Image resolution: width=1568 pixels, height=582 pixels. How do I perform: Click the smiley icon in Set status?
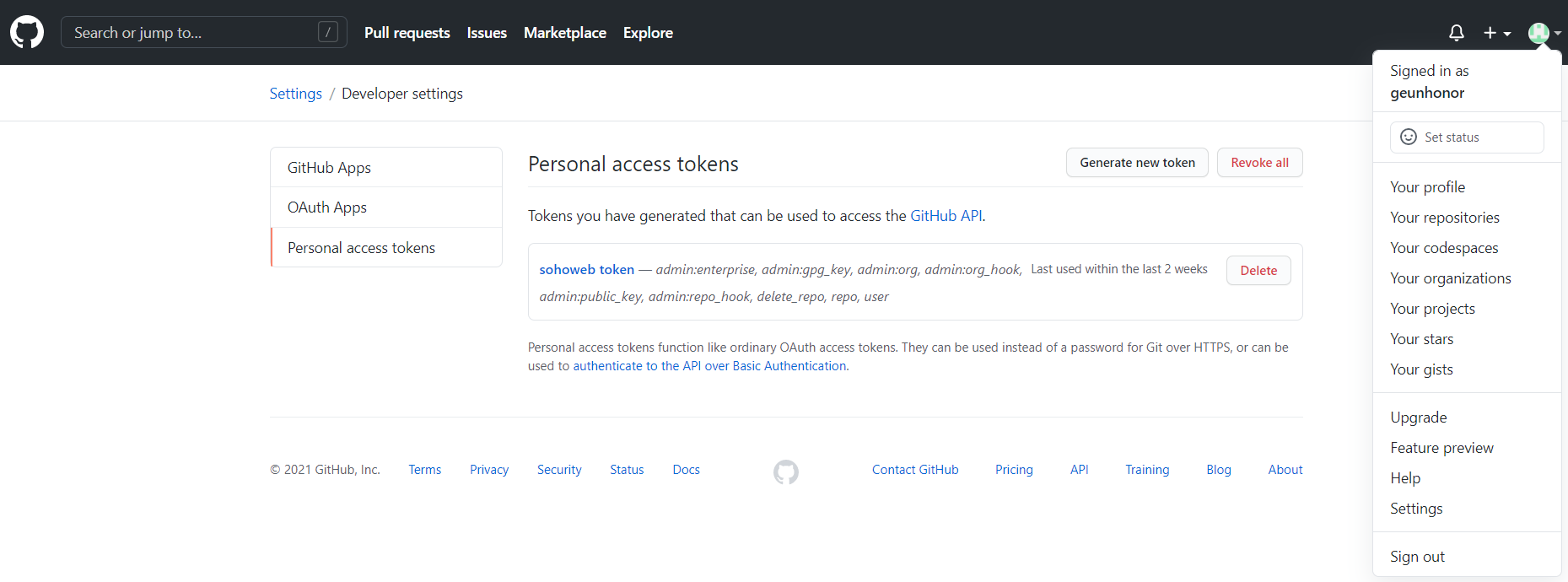pos(1409,137)
